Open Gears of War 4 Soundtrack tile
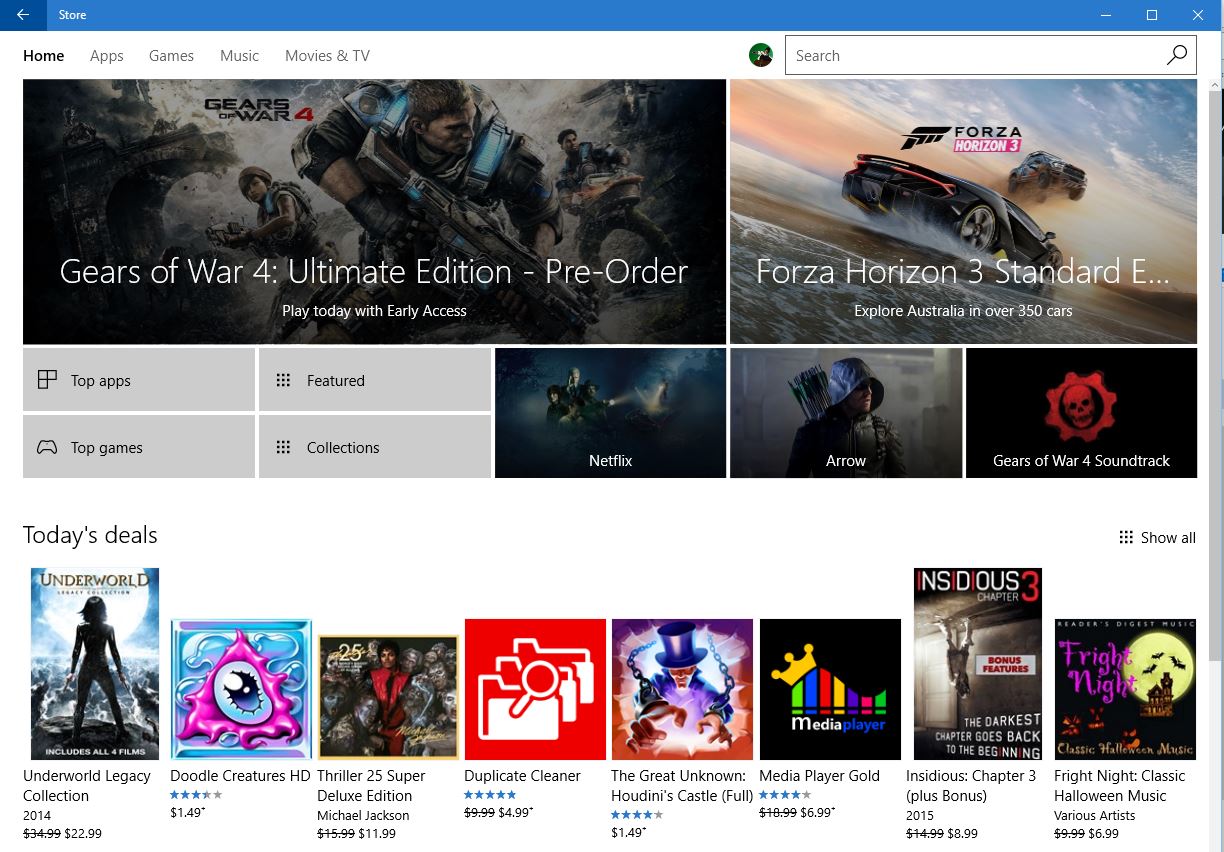This screenshot has width=1224, height=852. 1081,413
